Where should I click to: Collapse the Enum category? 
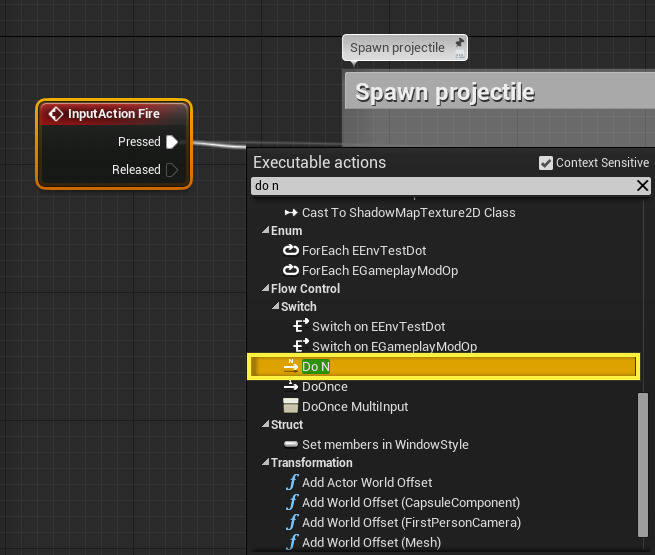tap(267, 231)
